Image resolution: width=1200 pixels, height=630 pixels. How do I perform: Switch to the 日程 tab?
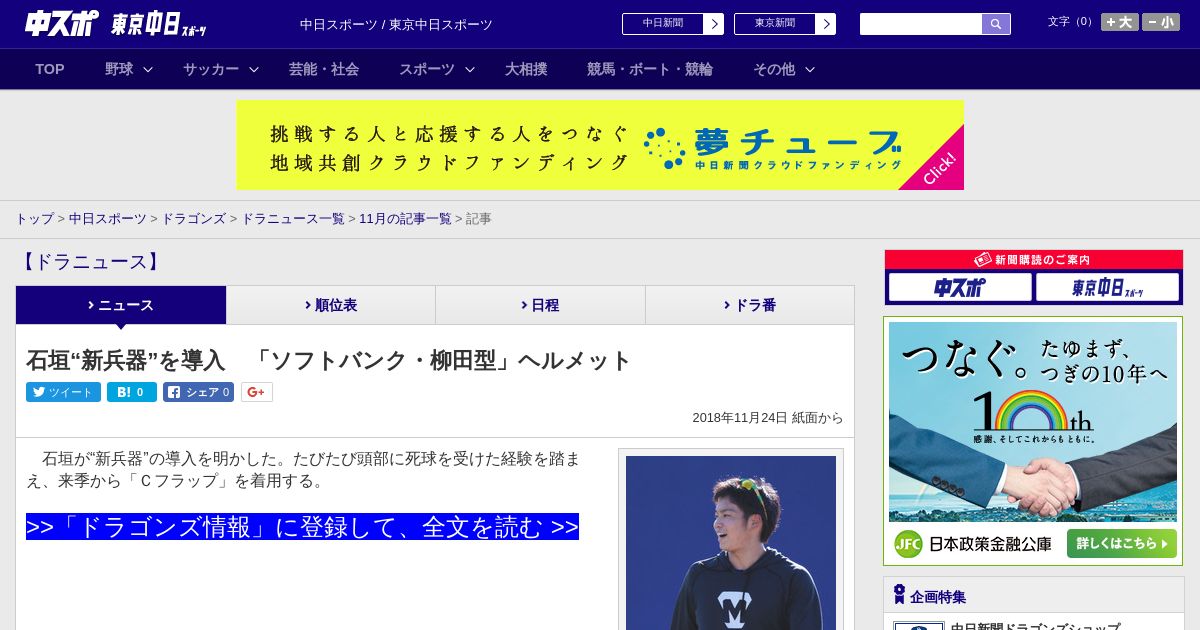coord(540,305)
